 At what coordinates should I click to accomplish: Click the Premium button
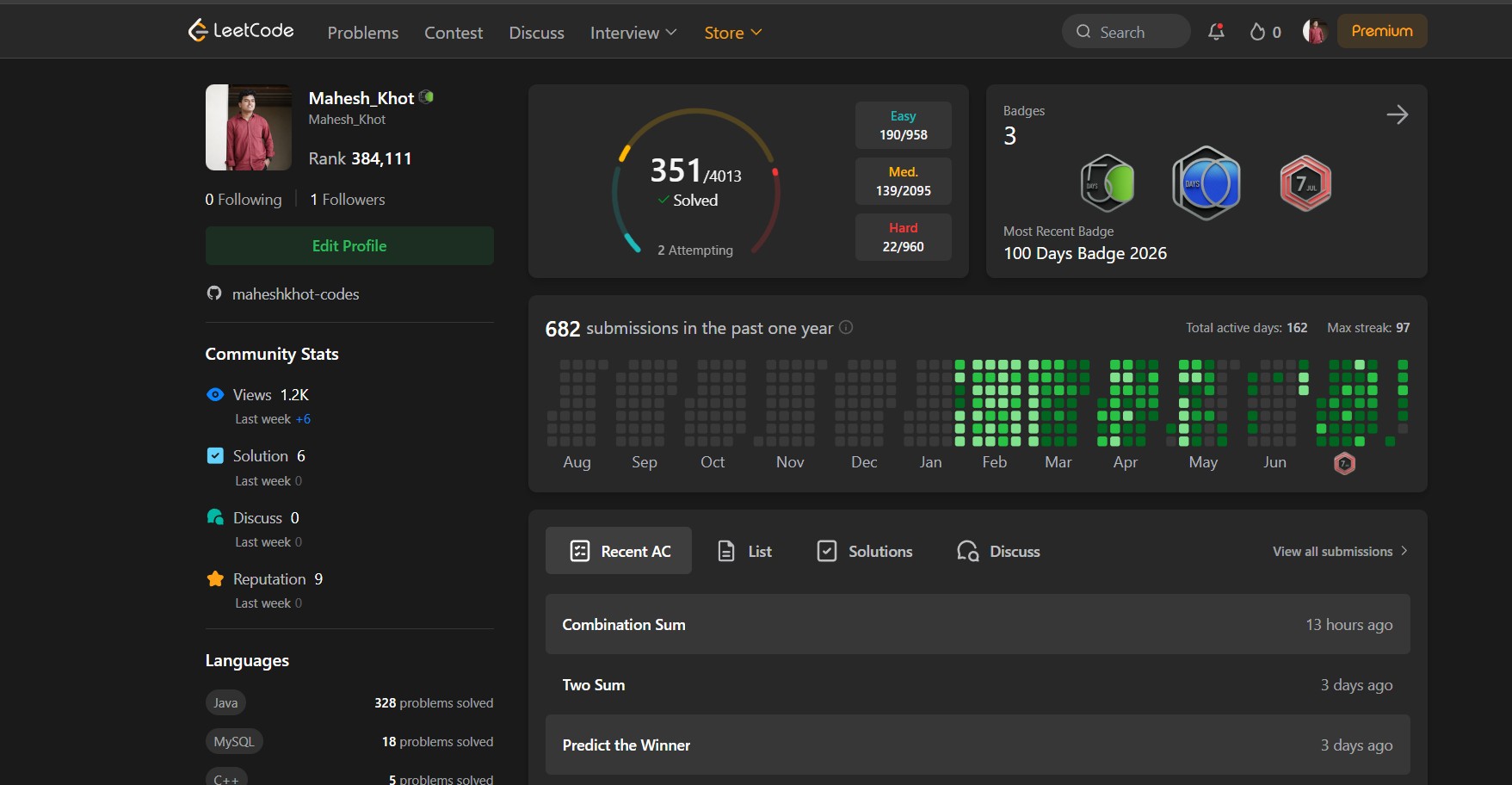tap(1382, 31)
